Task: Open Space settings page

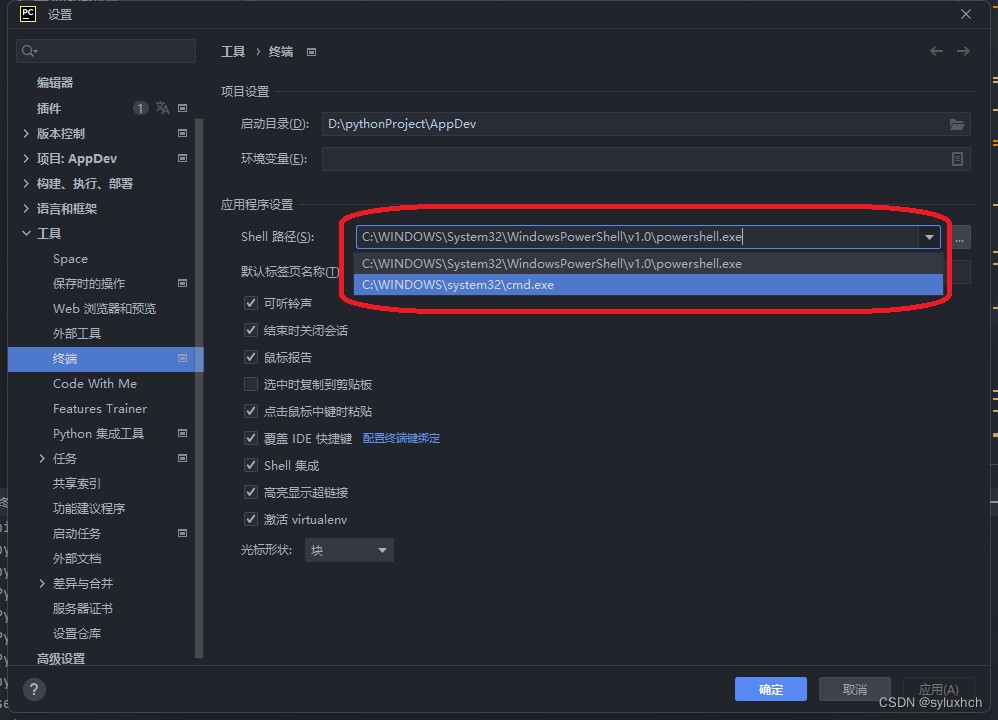Action: 70,258
